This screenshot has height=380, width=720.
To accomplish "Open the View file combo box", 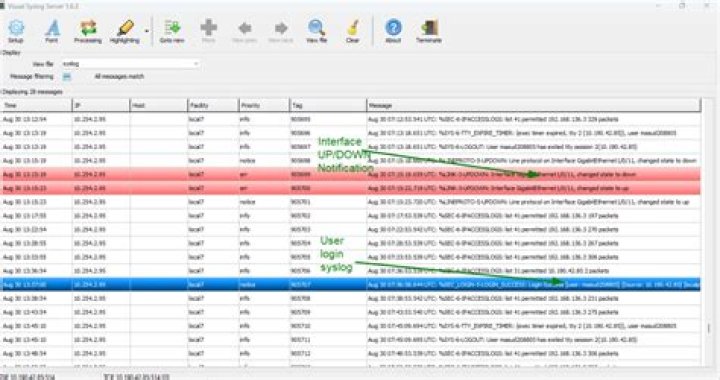I will pyautogui.click(x=130, y=64).
